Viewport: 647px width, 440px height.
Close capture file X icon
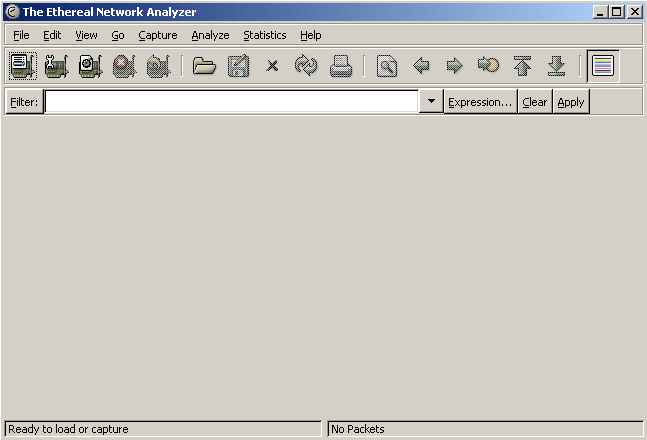(272, 66)
